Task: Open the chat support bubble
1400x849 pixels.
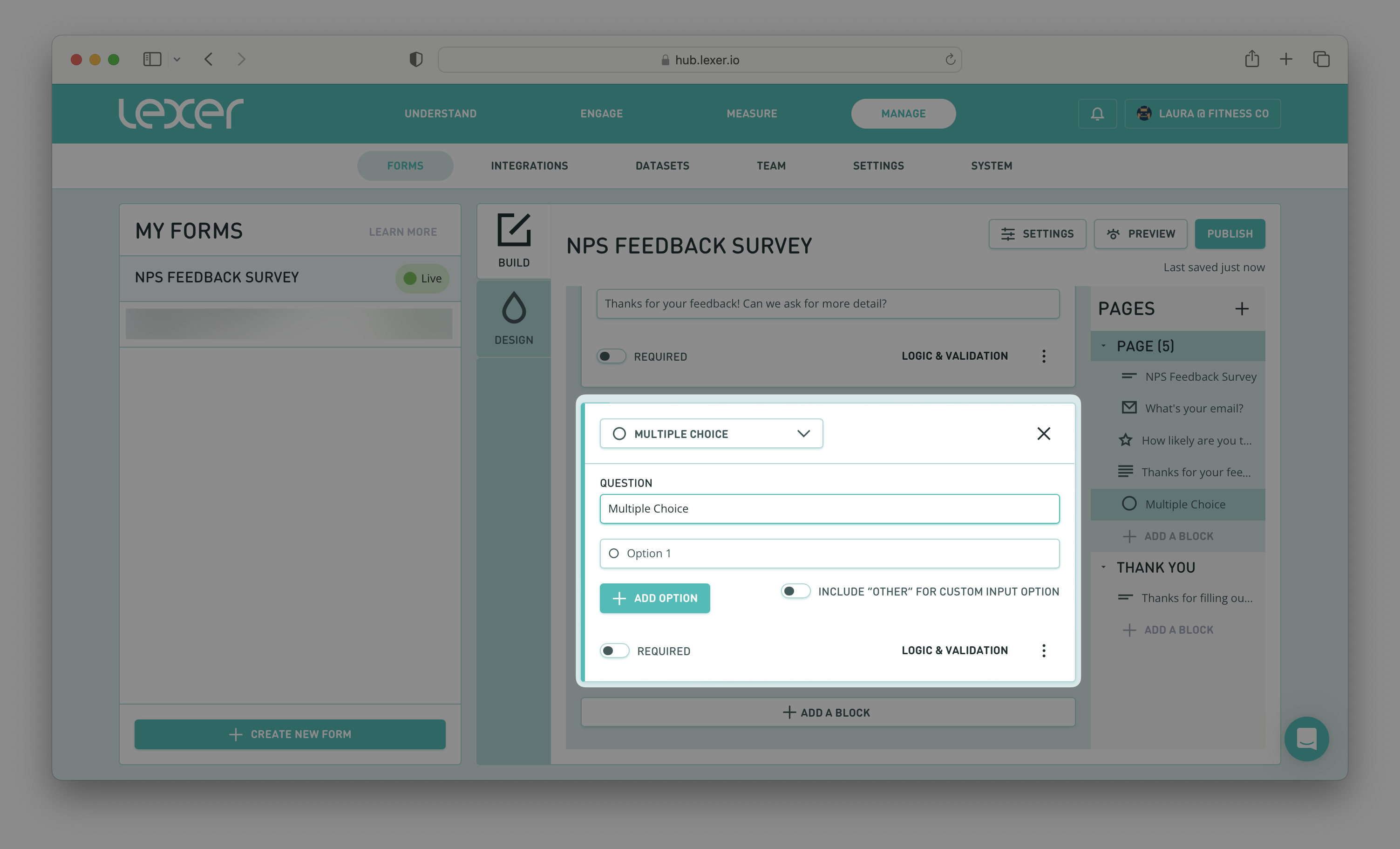Action: click(1306, 739)
